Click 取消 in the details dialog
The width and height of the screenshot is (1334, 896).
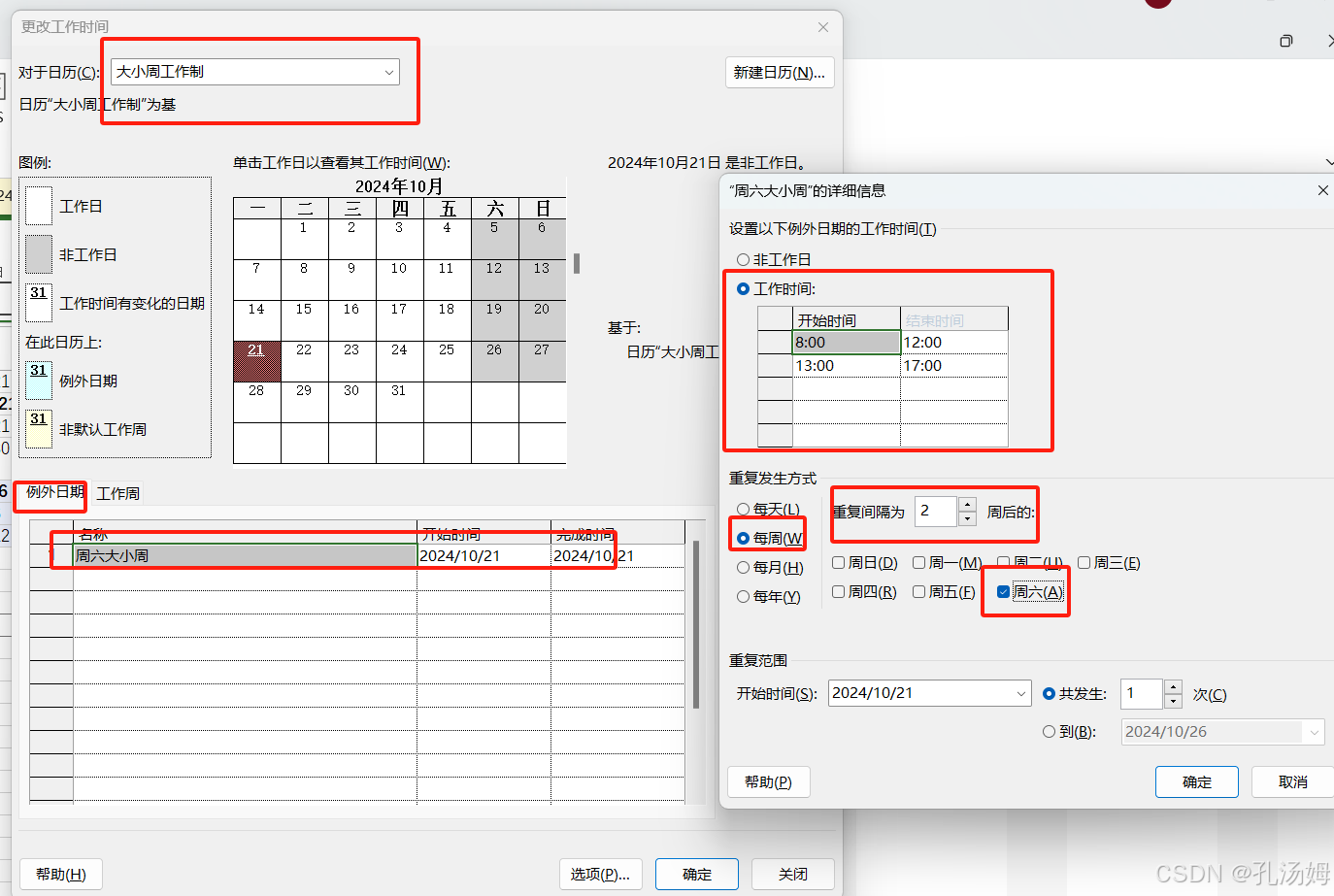[x=1292, y=781]
